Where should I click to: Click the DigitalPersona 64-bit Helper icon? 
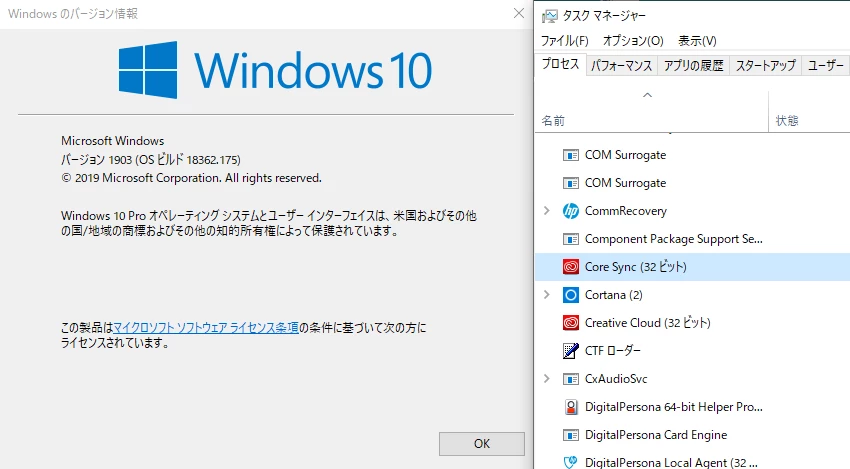pyautogui.click(x=570, y=407)
